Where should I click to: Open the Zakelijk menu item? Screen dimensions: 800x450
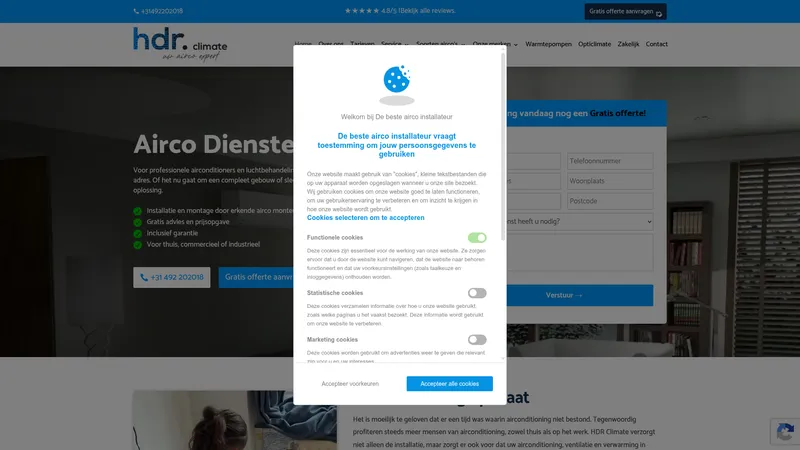[x=628, y=44]
